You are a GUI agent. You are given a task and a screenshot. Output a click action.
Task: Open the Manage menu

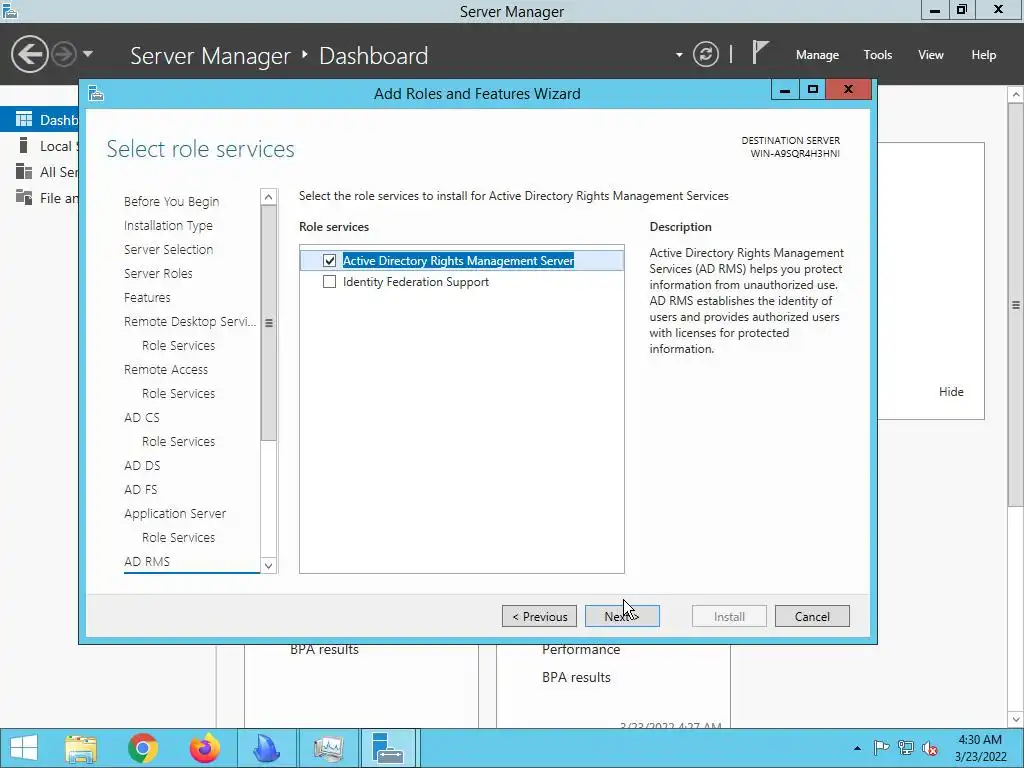pos(817,55)
